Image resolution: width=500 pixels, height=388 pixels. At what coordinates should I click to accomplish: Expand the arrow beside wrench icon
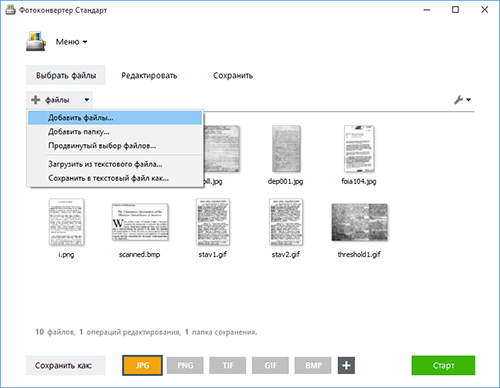tap(469, 100)
